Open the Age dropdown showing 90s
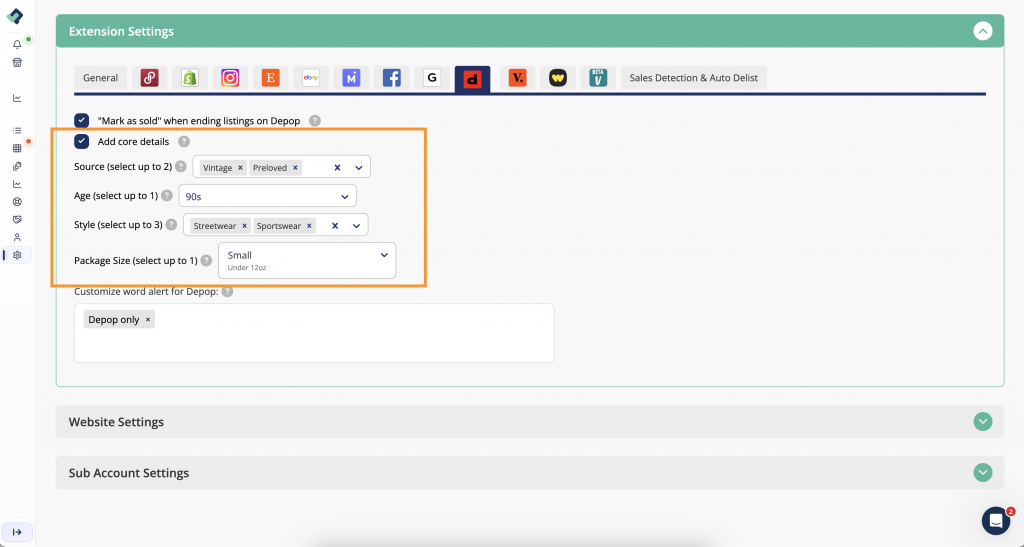The width and height of the screenshot is (1024, 547). [x=267, y=196]
